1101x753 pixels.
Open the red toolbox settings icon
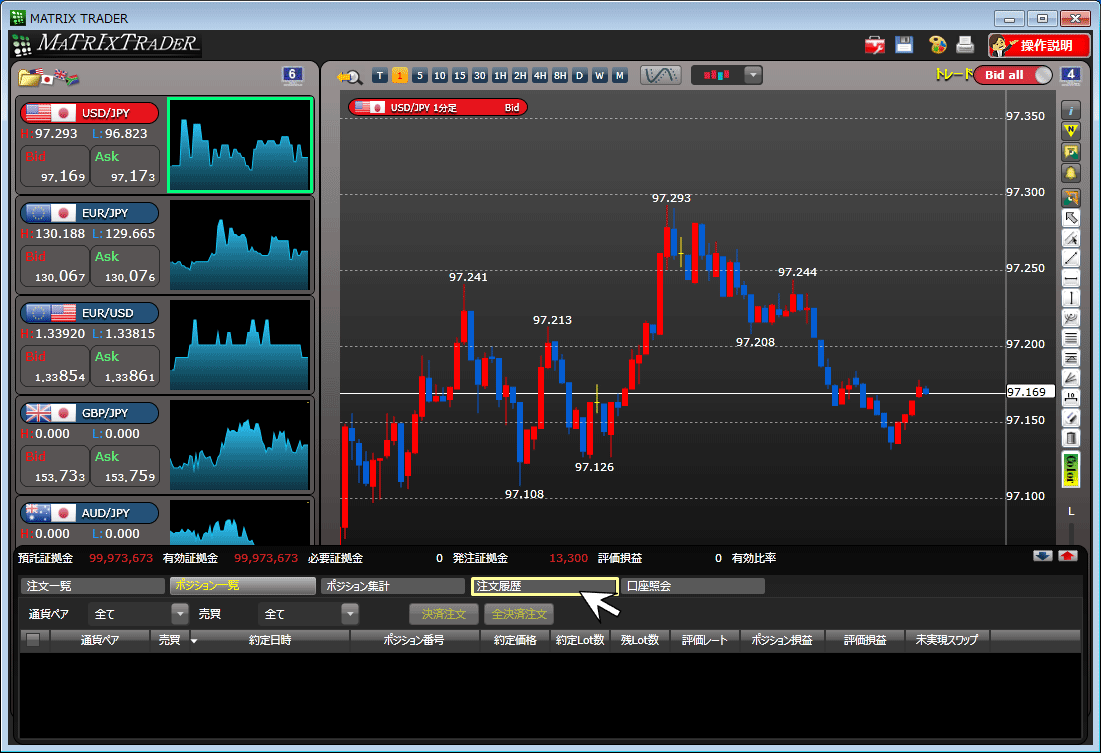coord(875,45)
